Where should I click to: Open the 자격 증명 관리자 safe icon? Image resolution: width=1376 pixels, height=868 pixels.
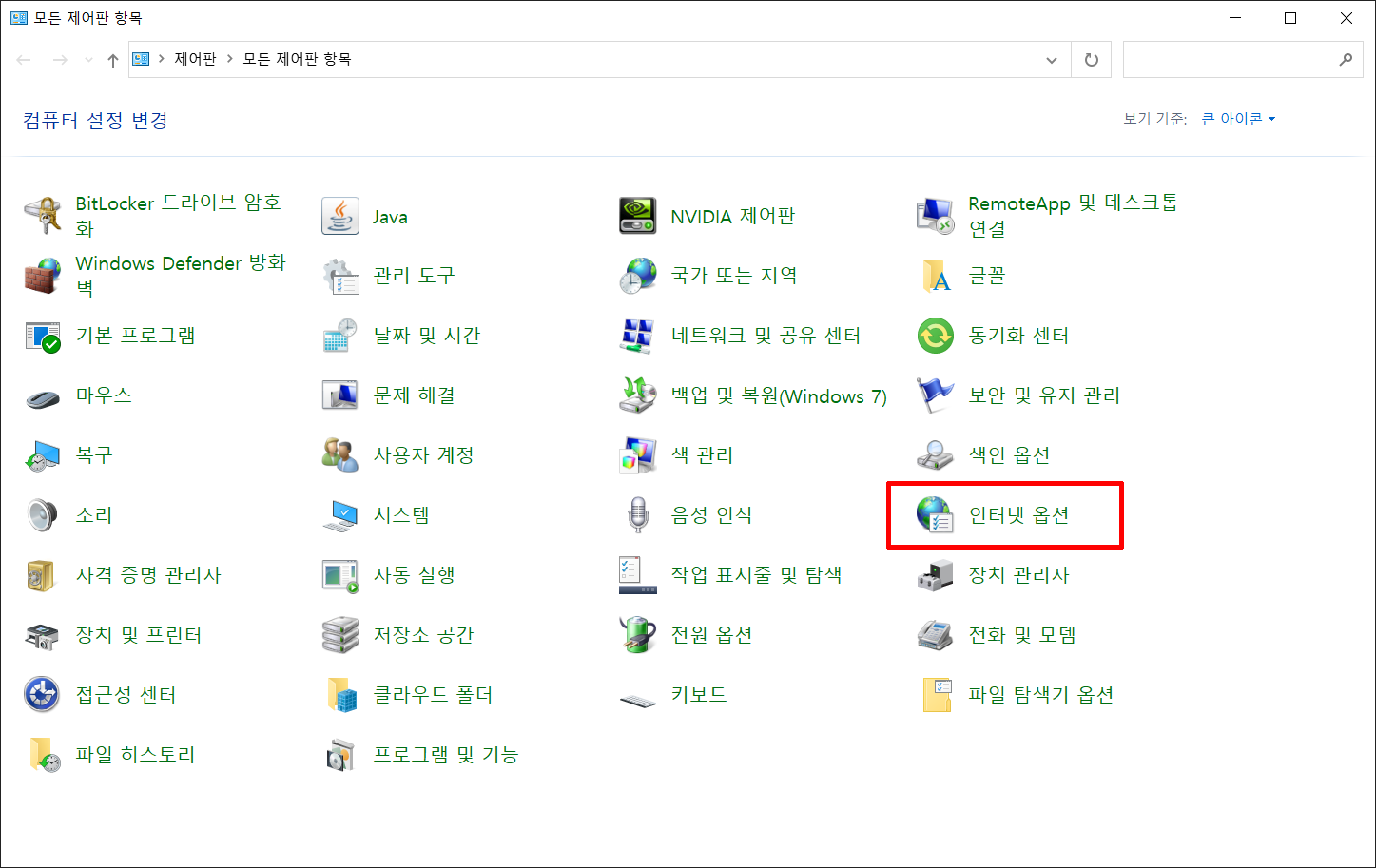43,575
